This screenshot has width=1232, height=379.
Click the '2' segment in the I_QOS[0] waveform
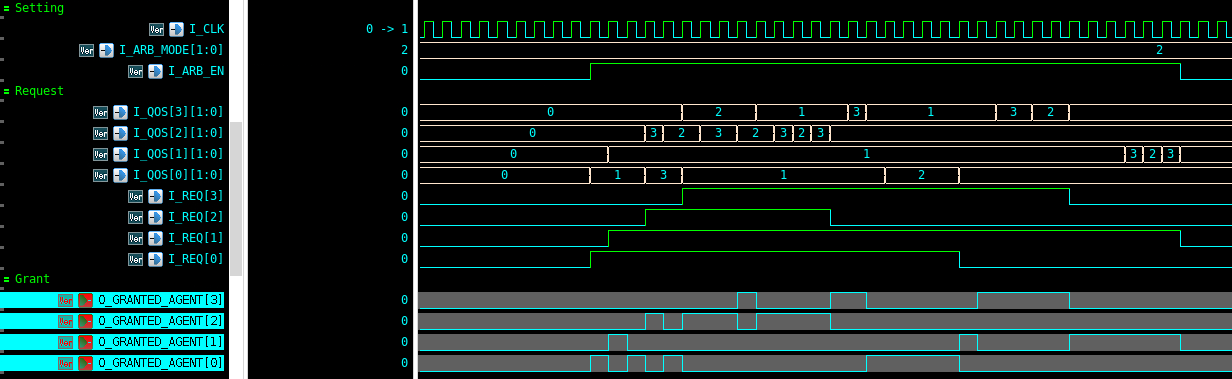tap(921, 175)
